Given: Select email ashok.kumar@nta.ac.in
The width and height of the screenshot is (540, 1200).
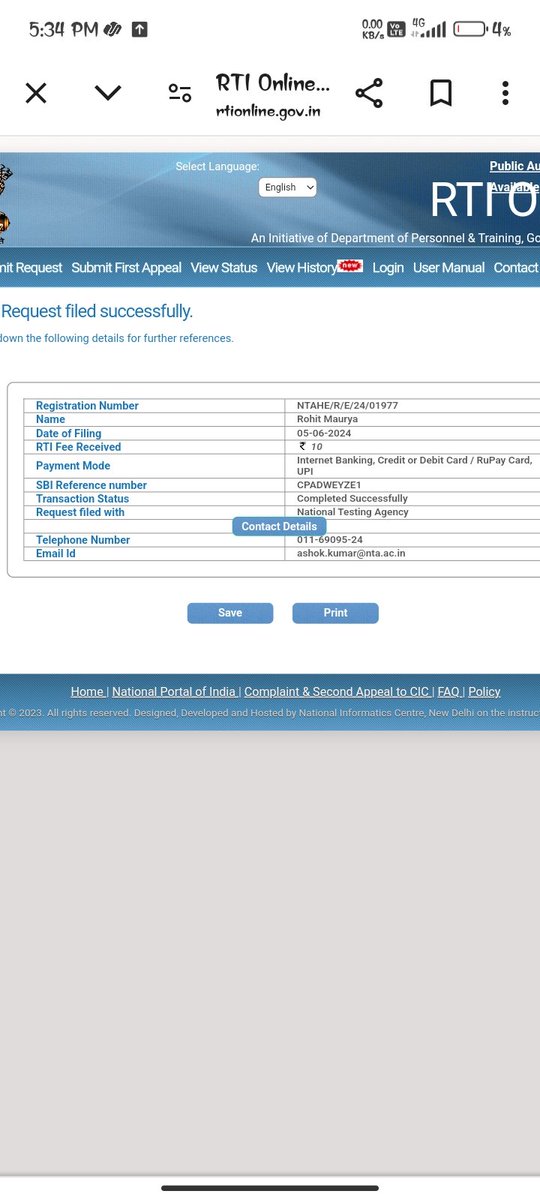Looking at the screenshot, I should pyautogui.click(x=351, y=553).
